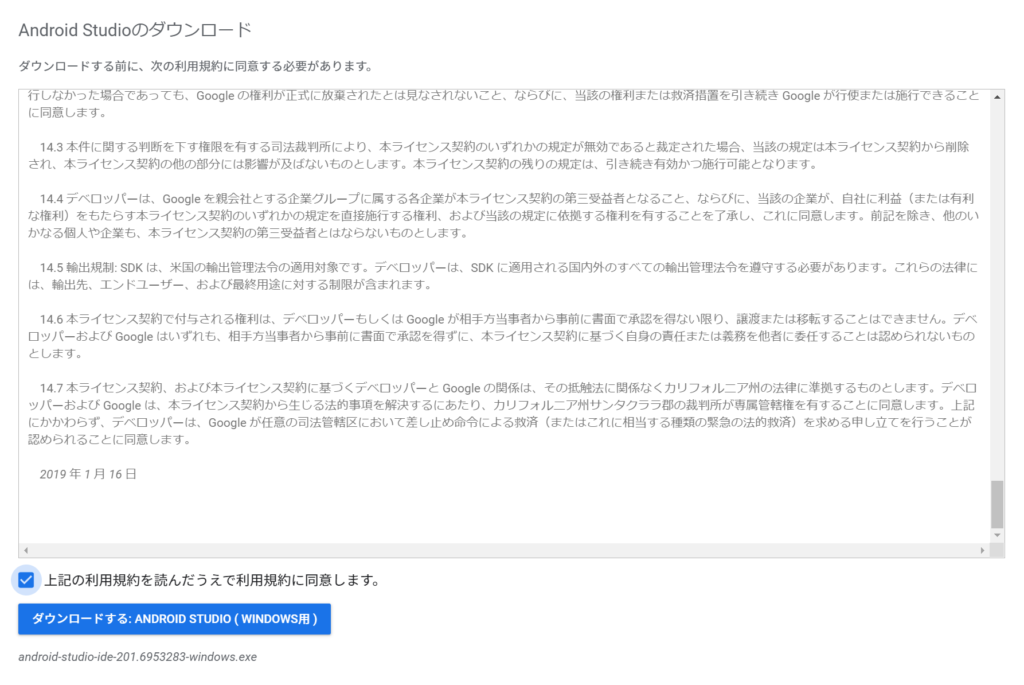Click the scroll-up arrow of the terms box

(x=997, y=97)
